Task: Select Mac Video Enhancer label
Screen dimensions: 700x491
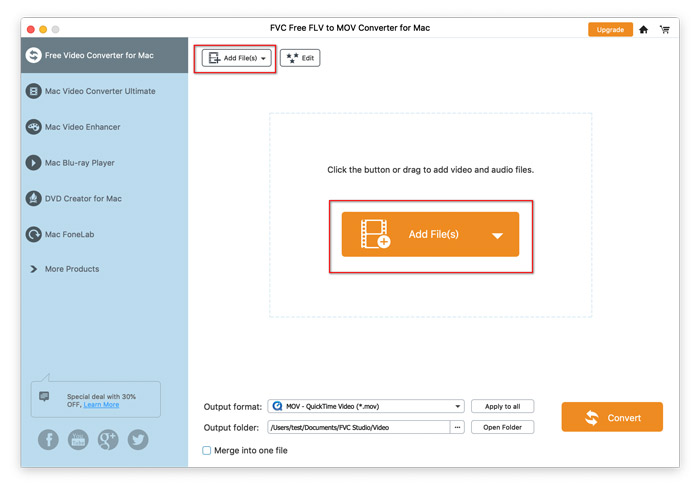Action: (x=83, y=127)
